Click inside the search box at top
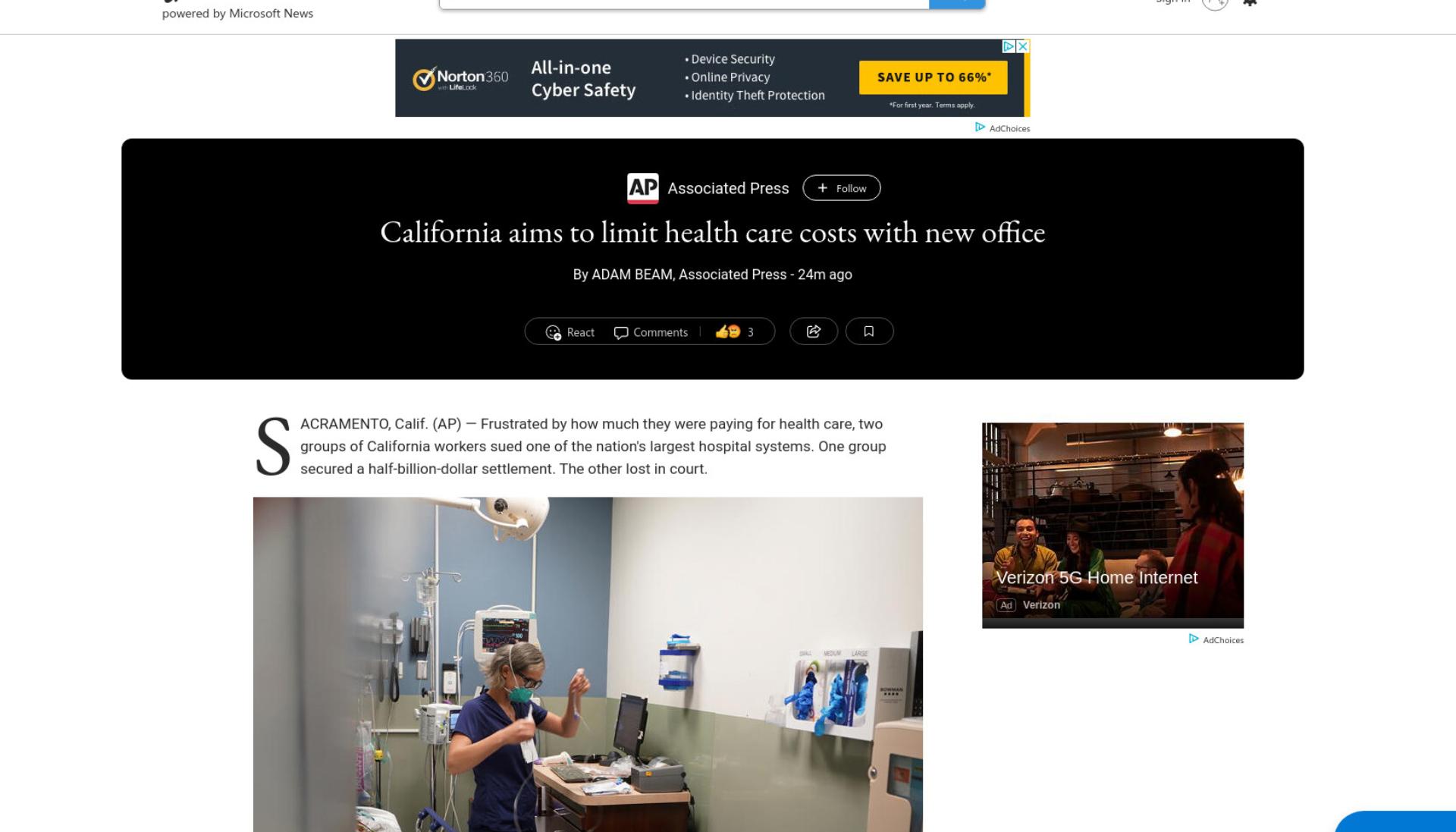1456x832 pixels. point(684,3)
